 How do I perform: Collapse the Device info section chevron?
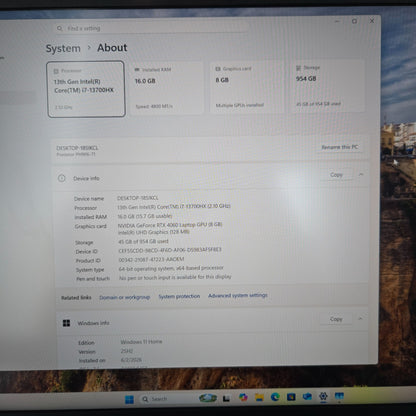tap(361, 174)
